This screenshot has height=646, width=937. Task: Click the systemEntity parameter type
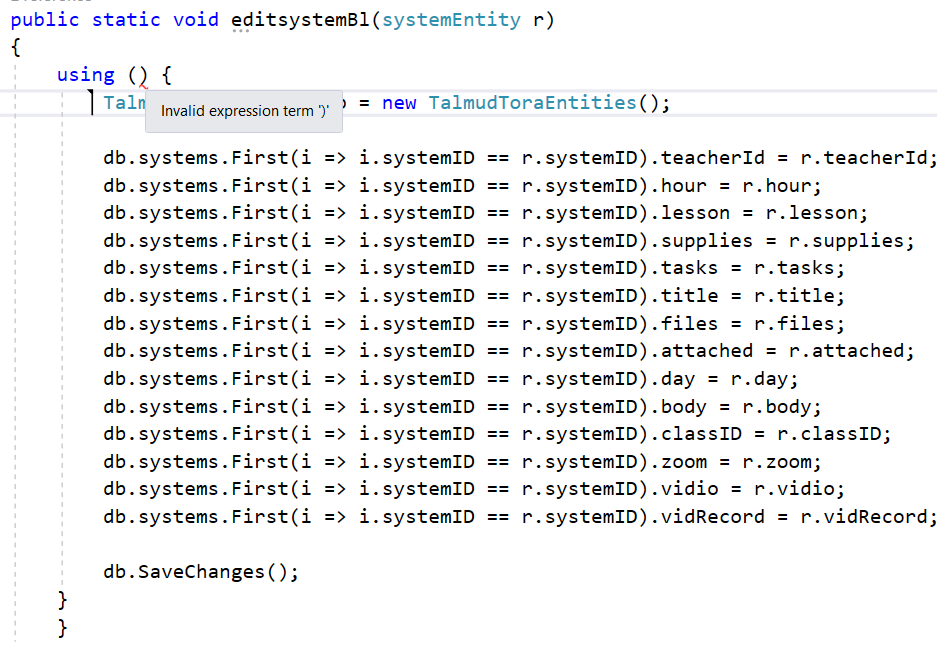[x=451, y=20]
